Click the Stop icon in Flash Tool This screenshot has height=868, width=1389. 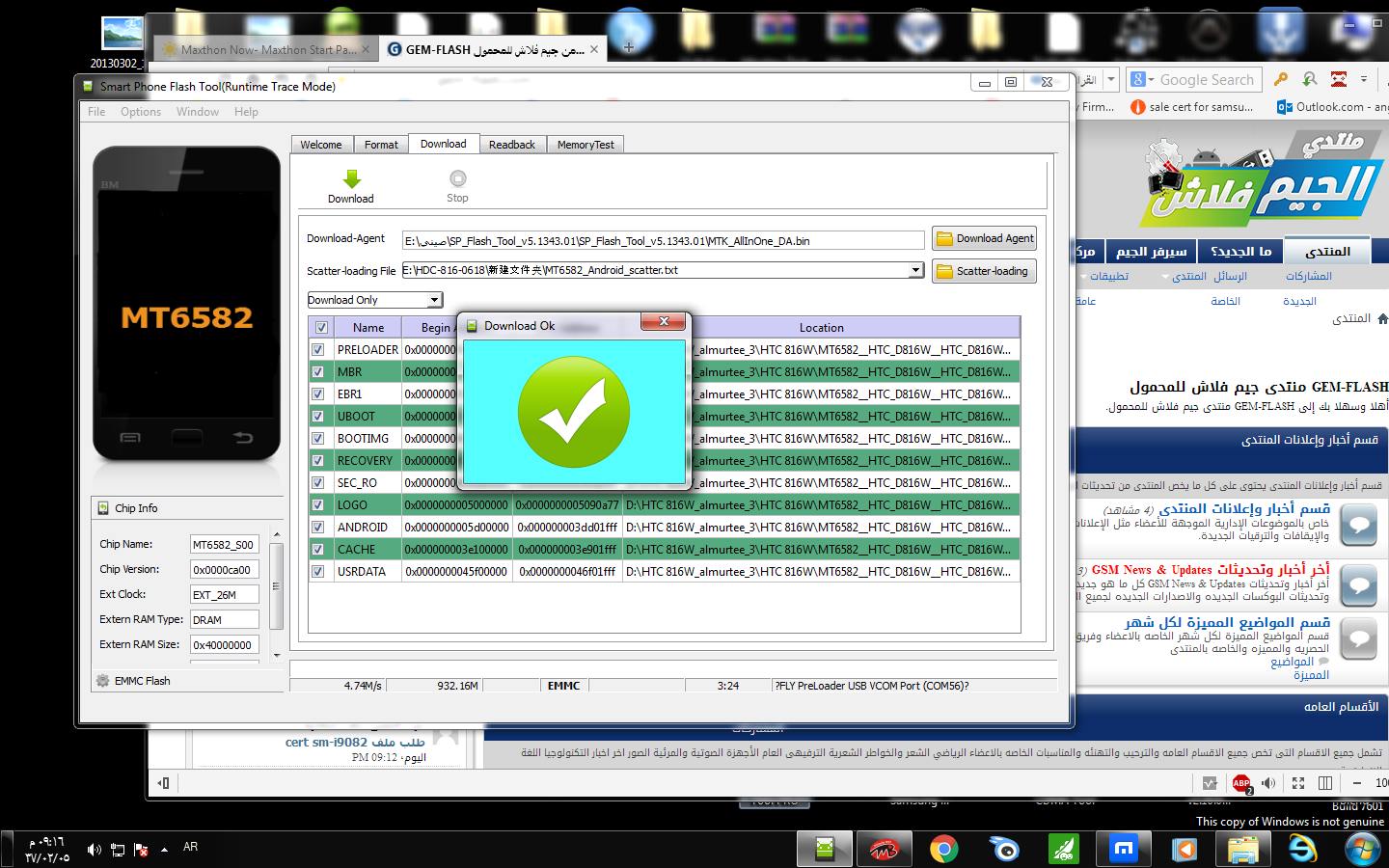(x=458, y=178)
